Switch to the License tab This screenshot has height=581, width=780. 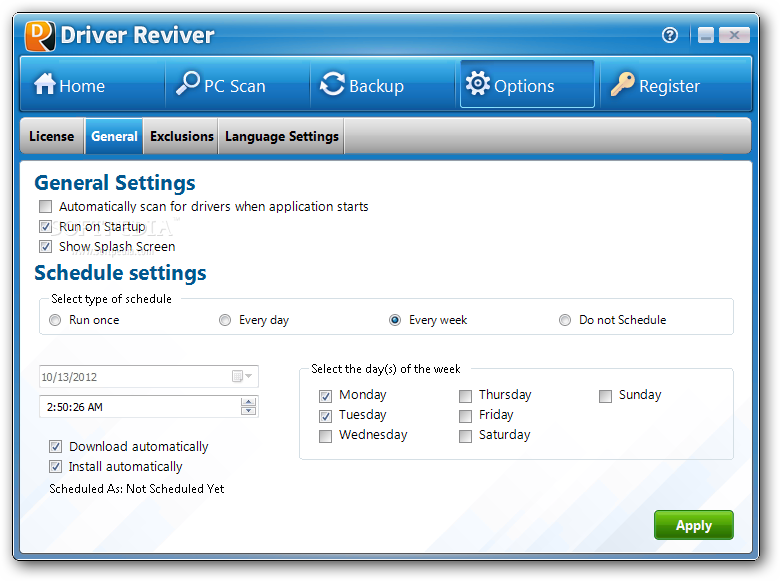click(52, 136)
